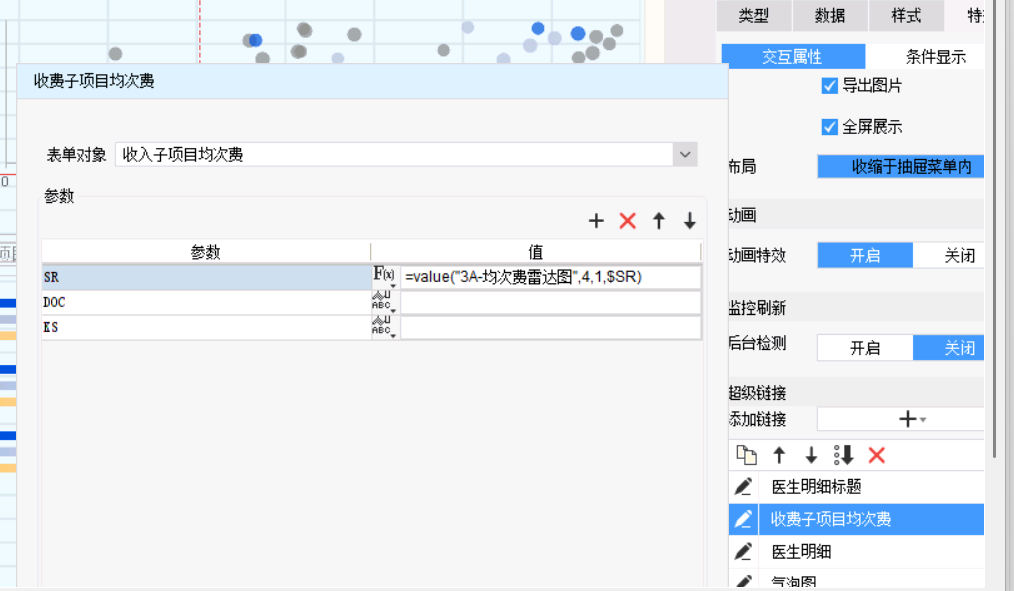Select 收缩于抽屉菜单内 layout option

pos(900,166)
